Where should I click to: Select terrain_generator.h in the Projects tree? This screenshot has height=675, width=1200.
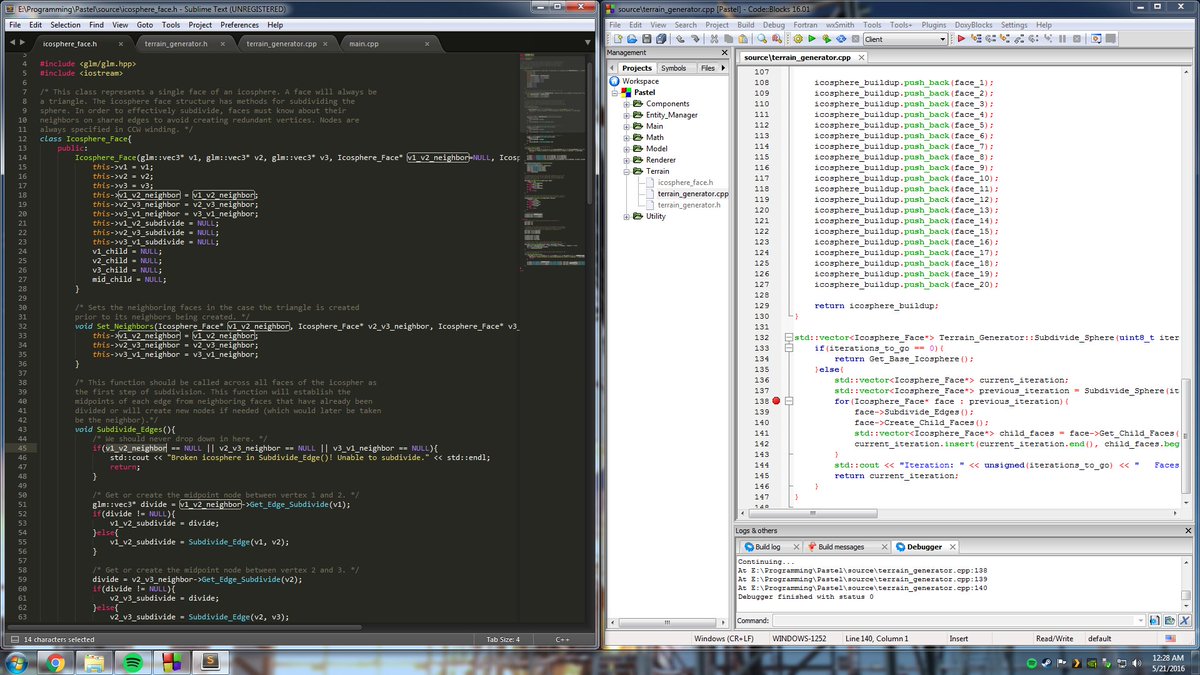pos(689,204)
